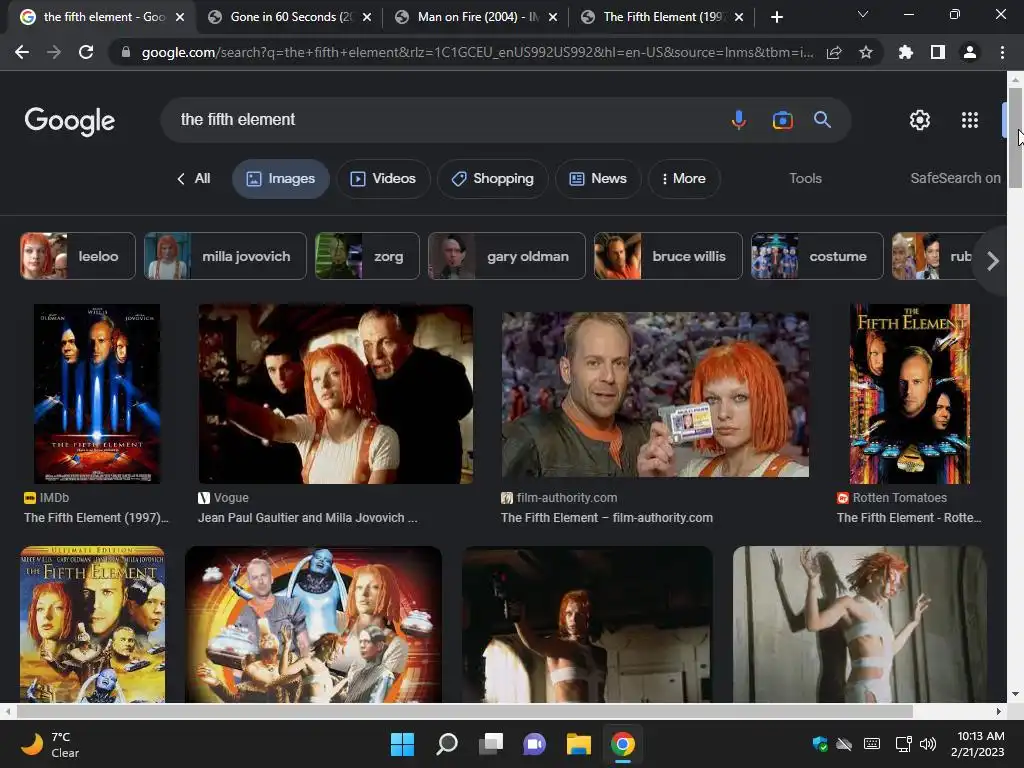
Task: Click the horizontal scrollbar at page bottom
Action: click(464, 711)
